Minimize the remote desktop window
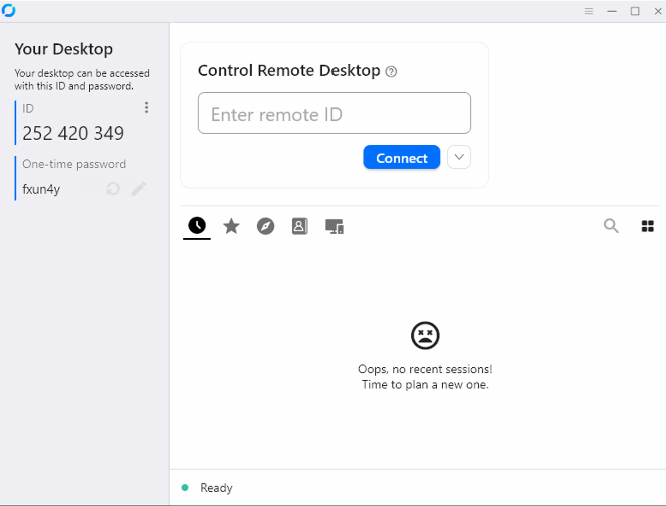Screen dimensions: 666x506 [612, 11]
